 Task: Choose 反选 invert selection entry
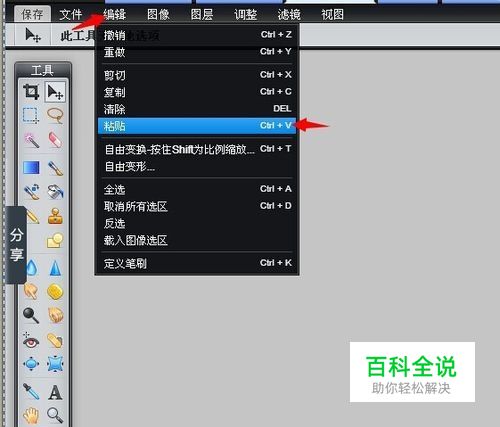197,223
